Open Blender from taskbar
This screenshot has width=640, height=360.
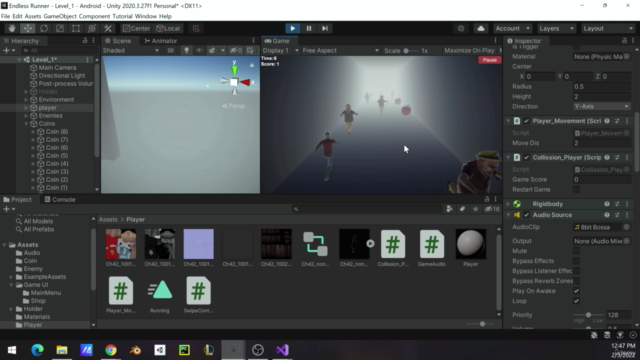click(135, 350)
